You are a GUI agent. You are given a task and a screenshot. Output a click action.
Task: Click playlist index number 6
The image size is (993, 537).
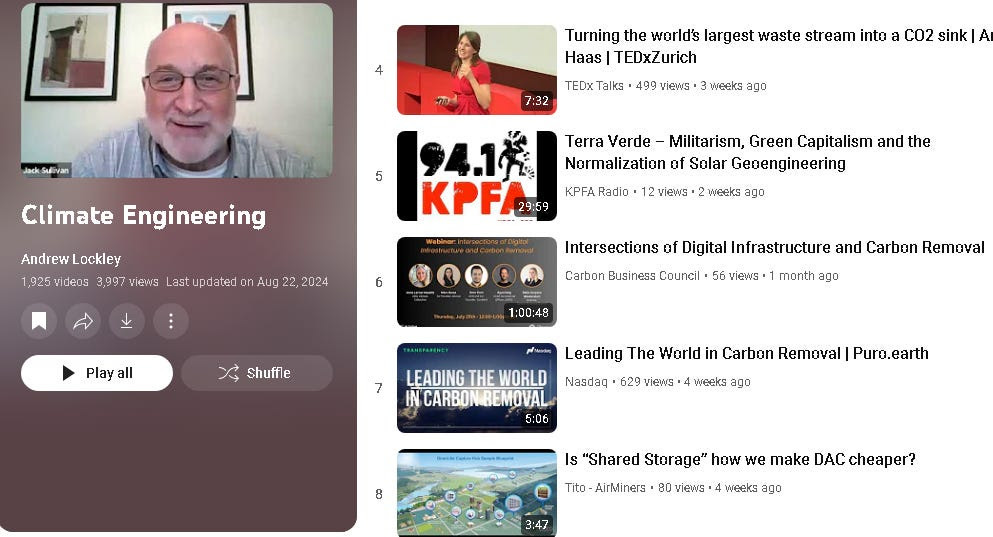click(379, 282)
